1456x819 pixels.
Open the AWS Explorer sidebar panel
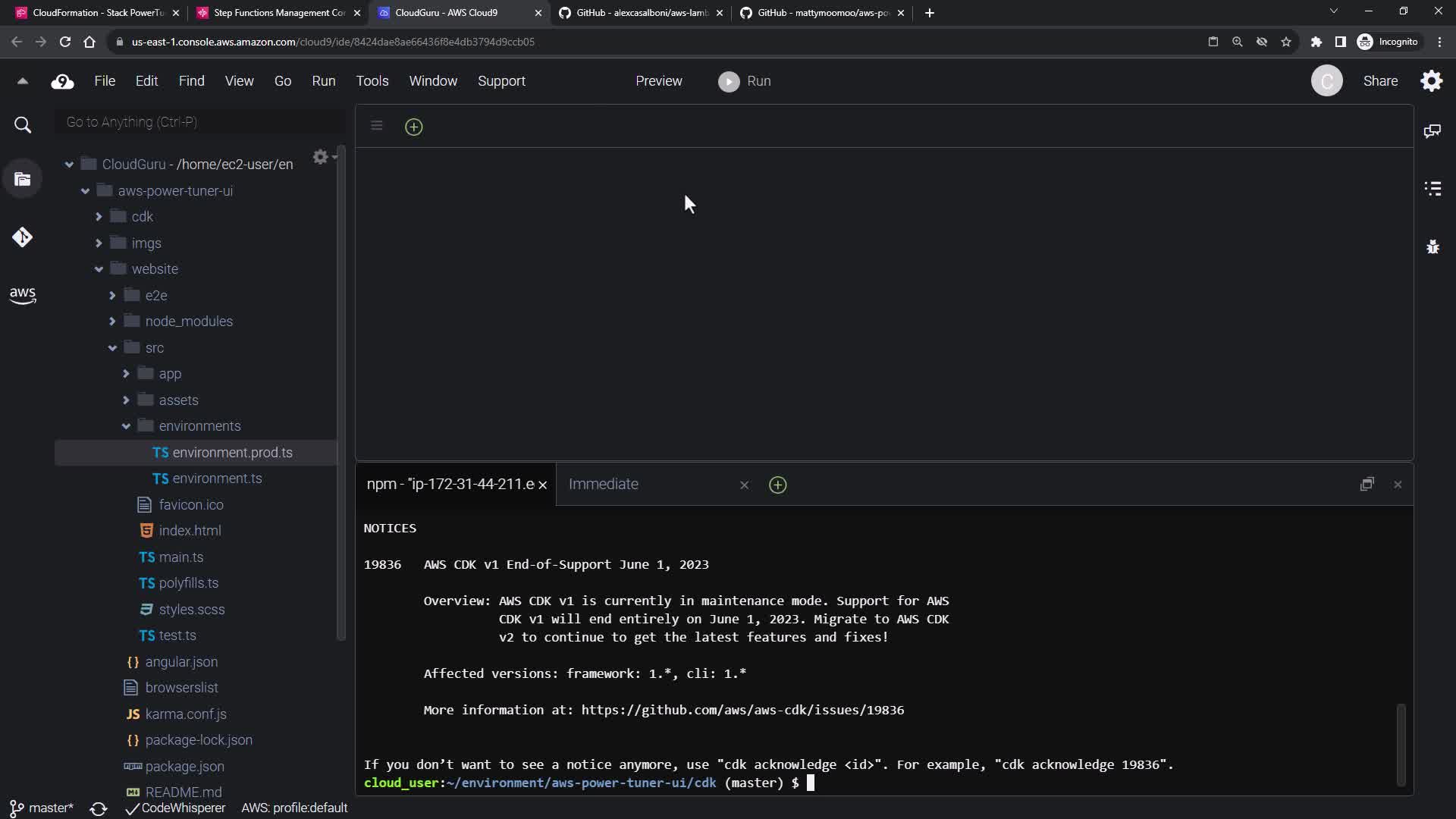[22, 295]
